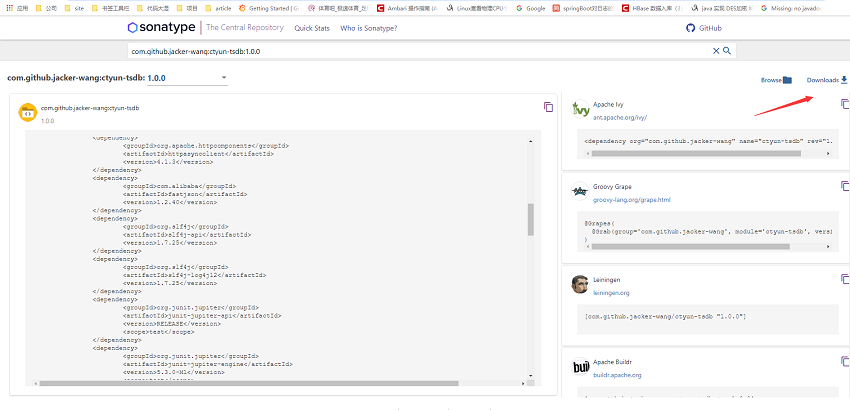
Task: Click the Sonatype logo
Action: pos(161,28)
